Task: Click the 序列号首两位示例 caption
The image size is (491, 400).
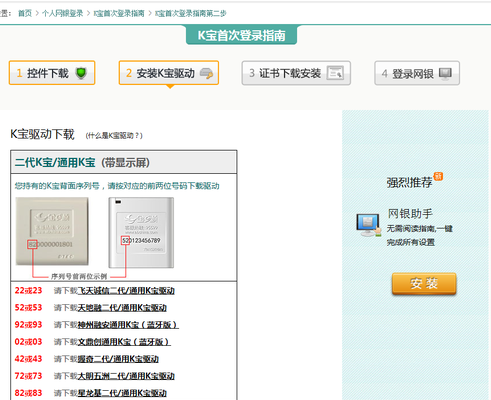Action: [79, 276]
